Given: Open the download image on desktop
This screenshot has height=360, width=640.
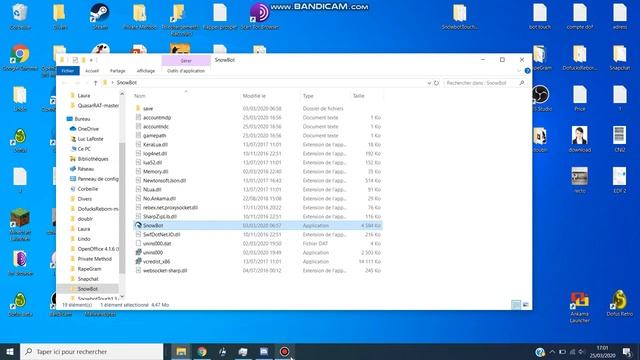Looking at the screenshot, I should [580, 139].
